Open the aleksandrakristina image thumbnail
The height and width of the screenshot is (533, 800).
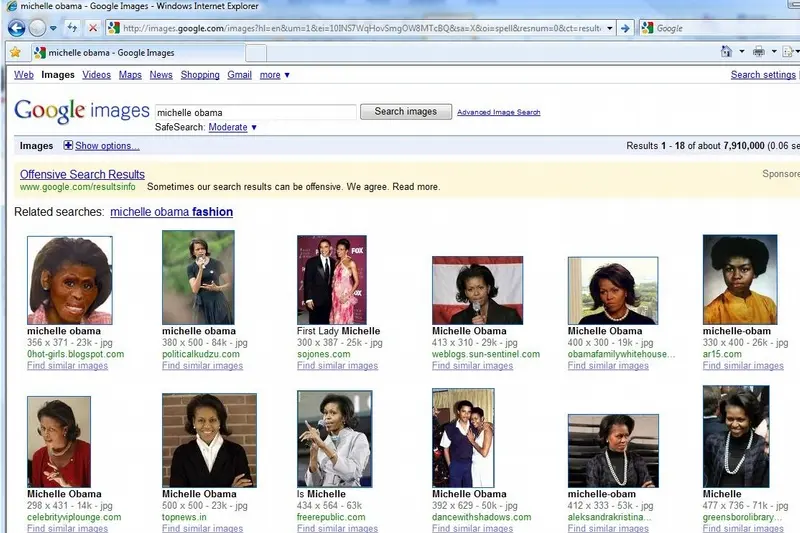(613, 451)
